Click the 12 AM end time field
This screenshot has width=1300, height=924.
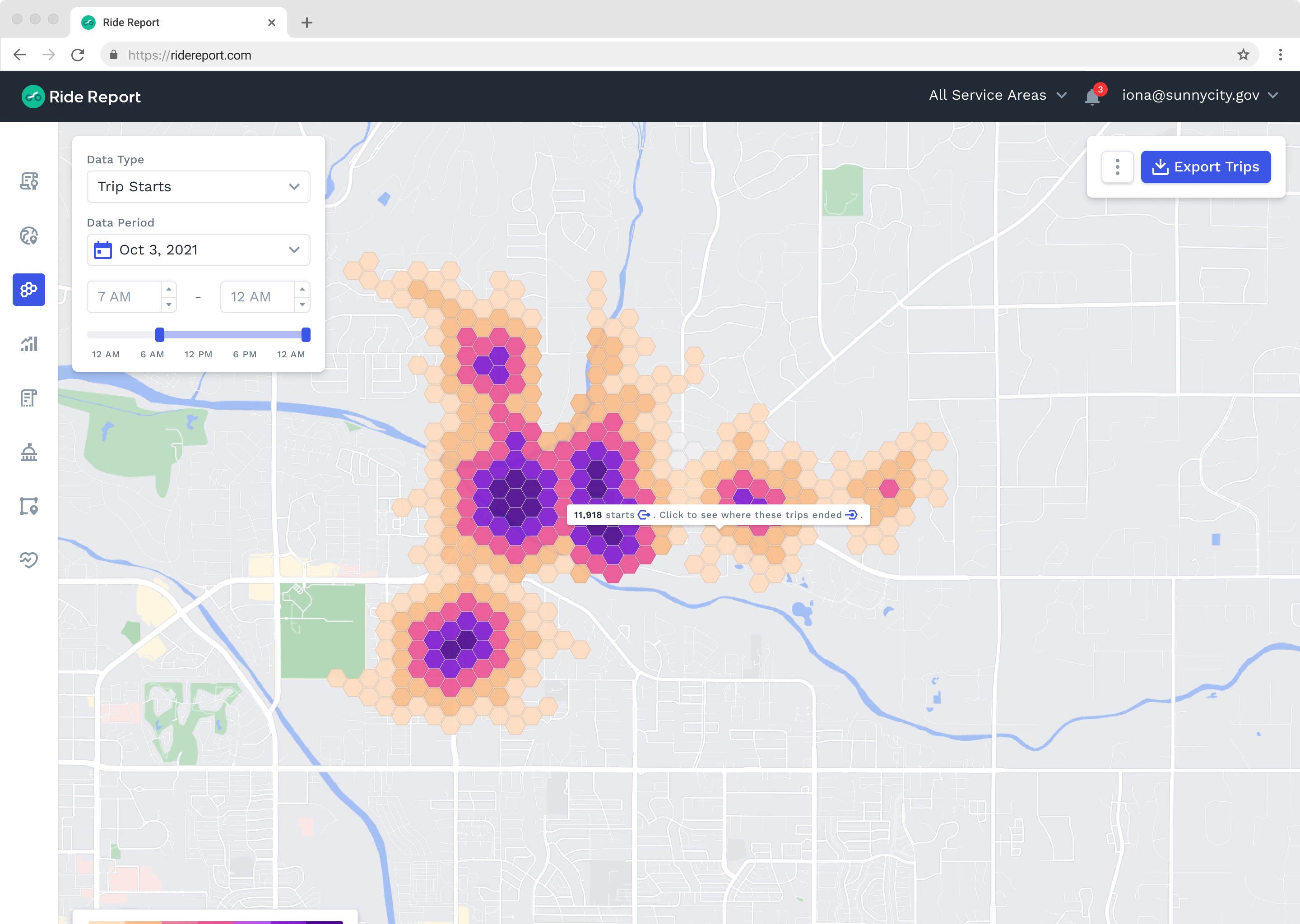point(257,296)
